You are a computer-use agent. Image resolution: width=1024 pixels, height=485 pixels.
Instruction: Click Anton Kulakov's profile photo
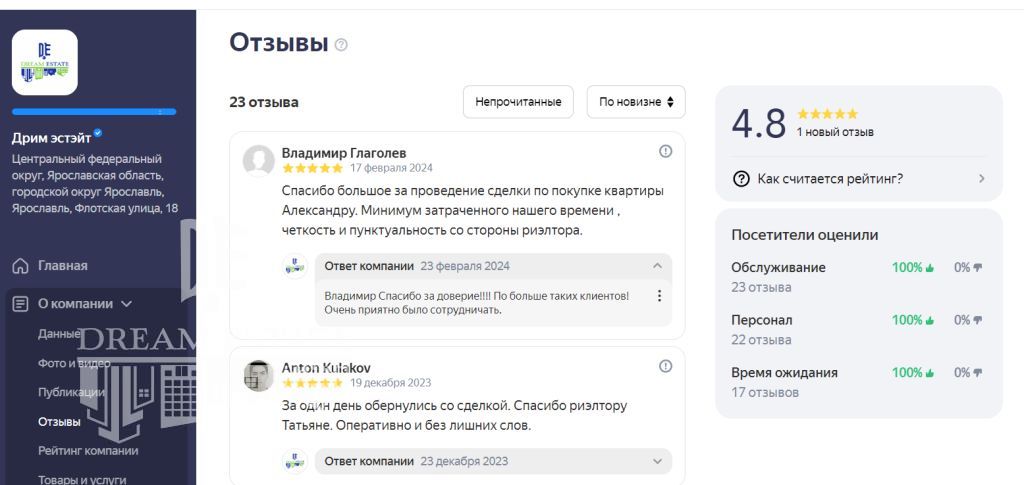click(x=259, y=375)
